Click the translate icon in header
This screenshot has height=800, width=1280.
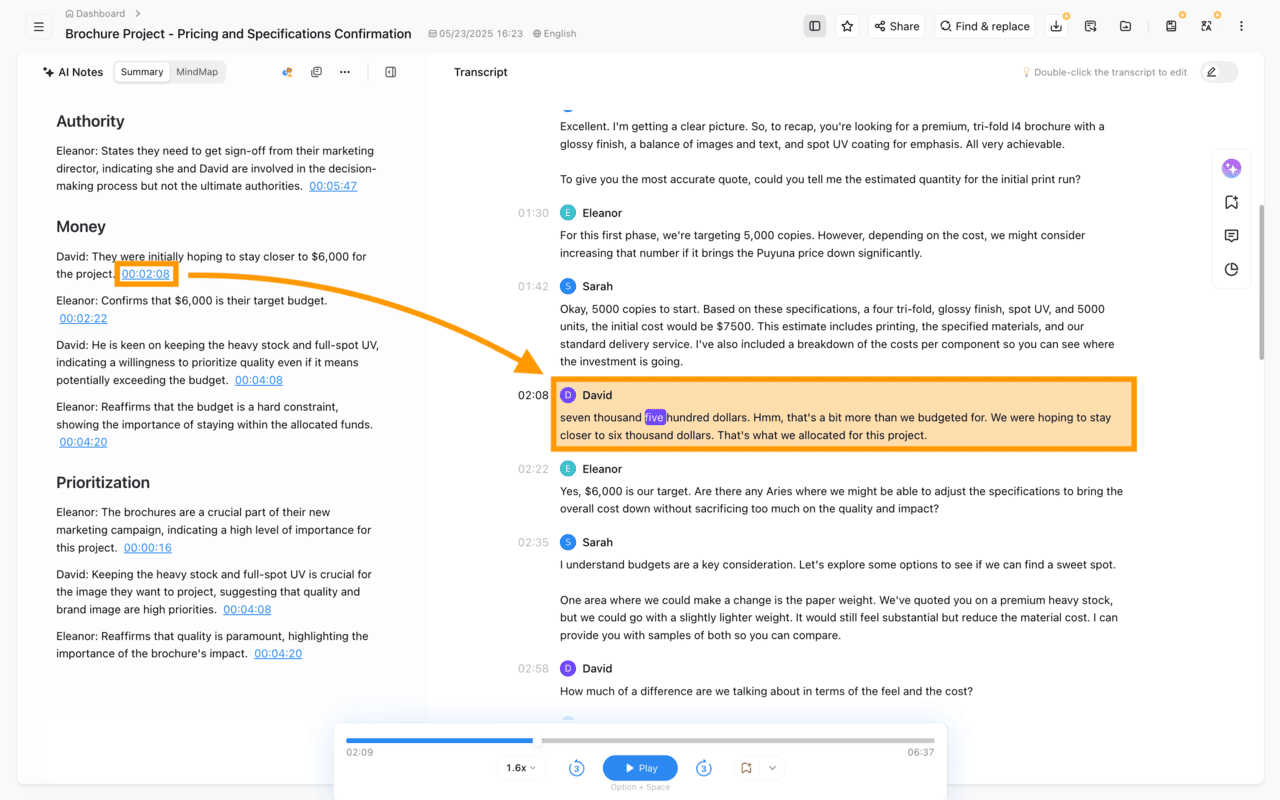click(1207, 26)
